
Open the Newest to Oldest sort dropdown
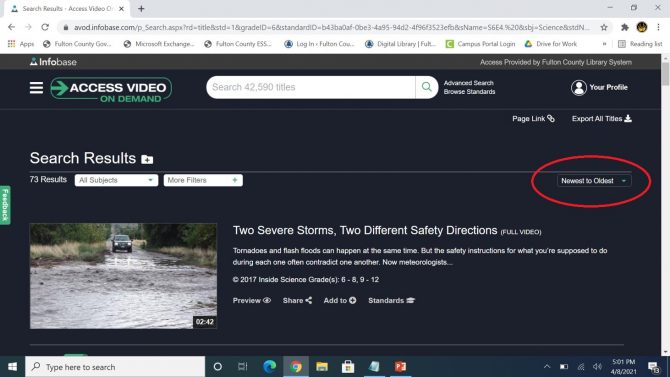pyautogui.click(x=594, y=181)
